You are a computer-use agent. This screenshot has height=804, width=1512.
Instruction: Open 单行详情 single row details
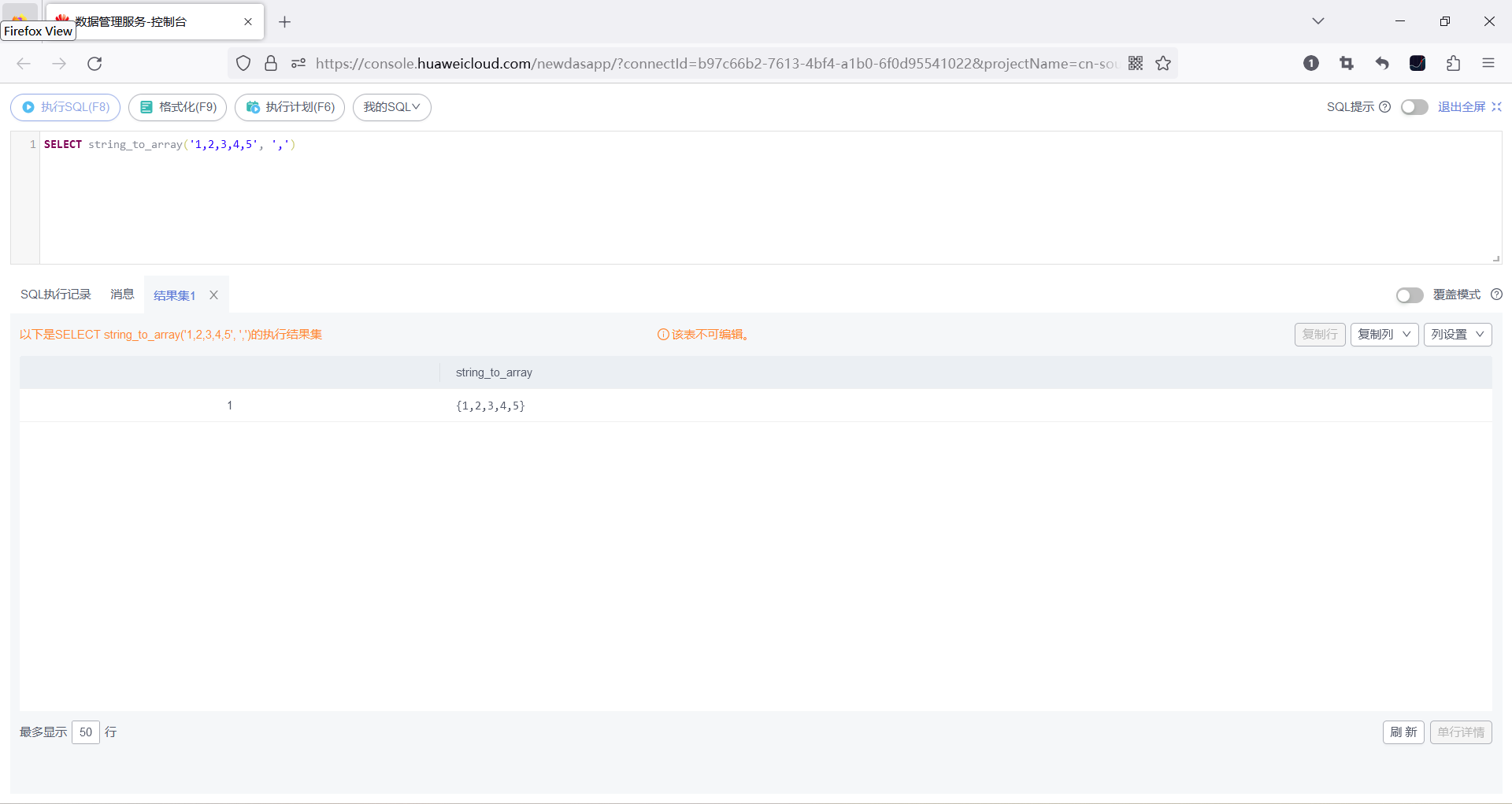[1461, 732]
